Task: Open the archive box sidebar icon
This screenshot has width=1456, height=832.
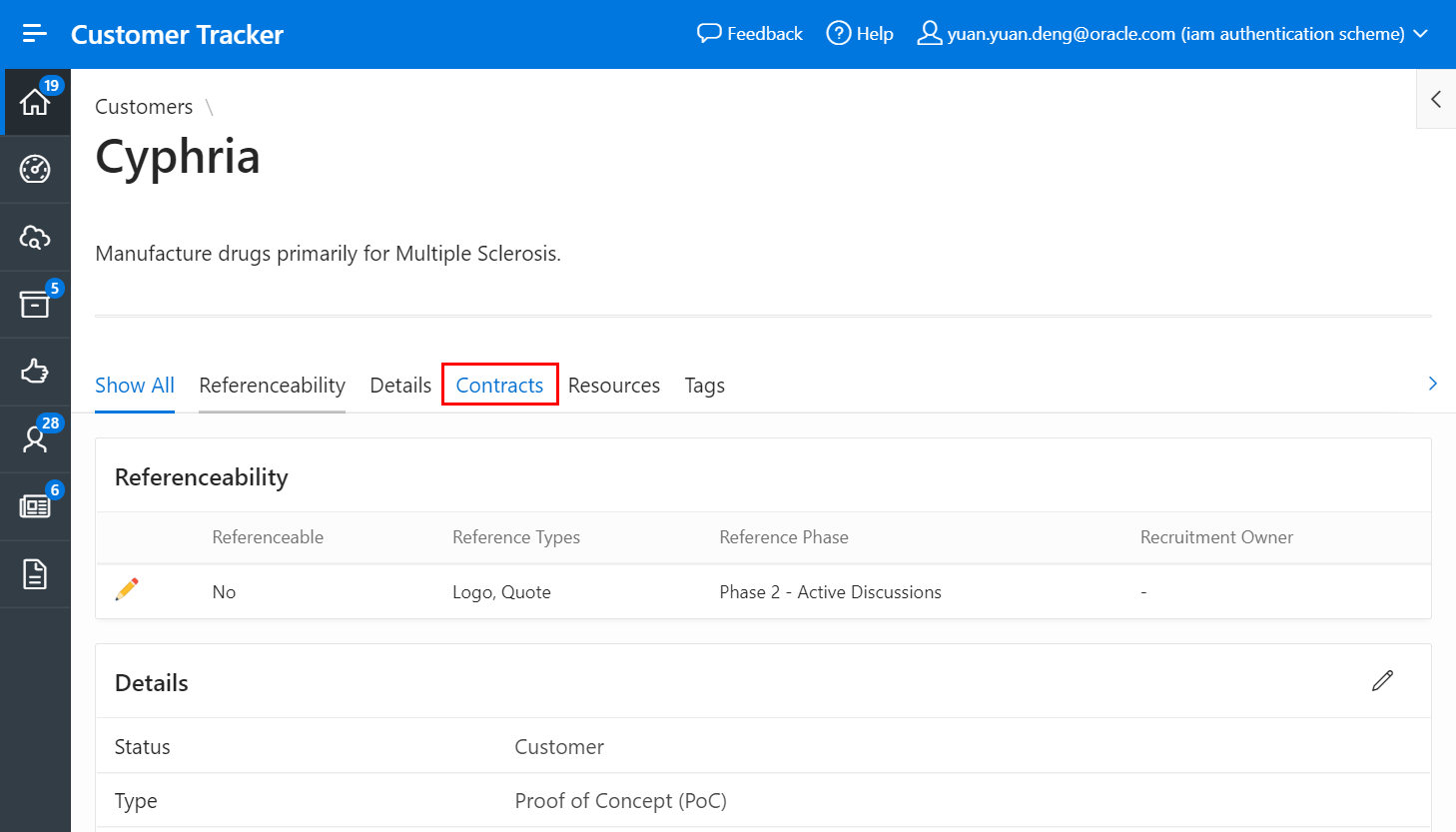Action: pos(35,304)
